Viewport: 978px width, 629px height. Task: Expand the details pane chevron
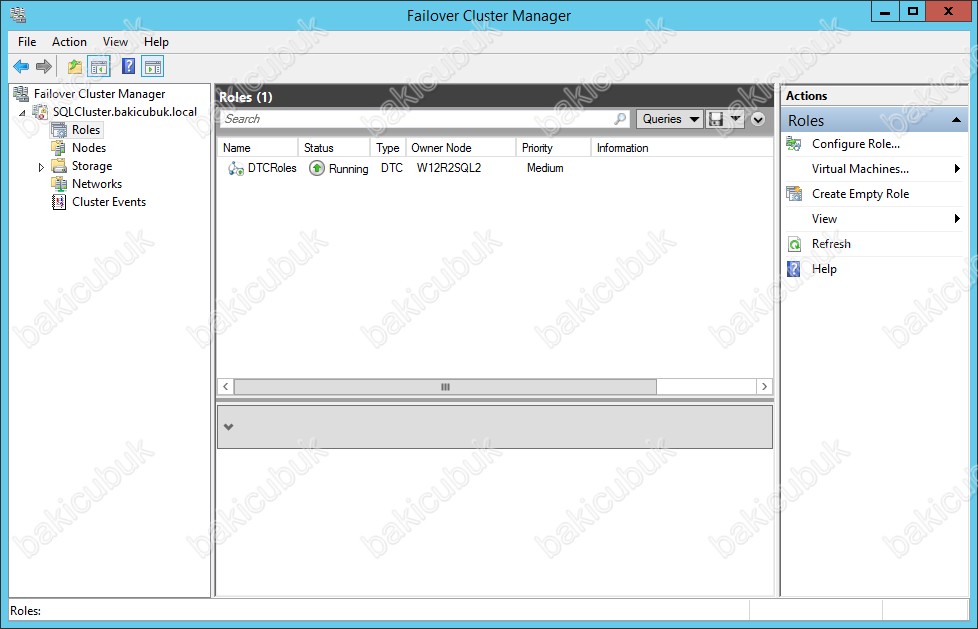click(x=228, y=427)
